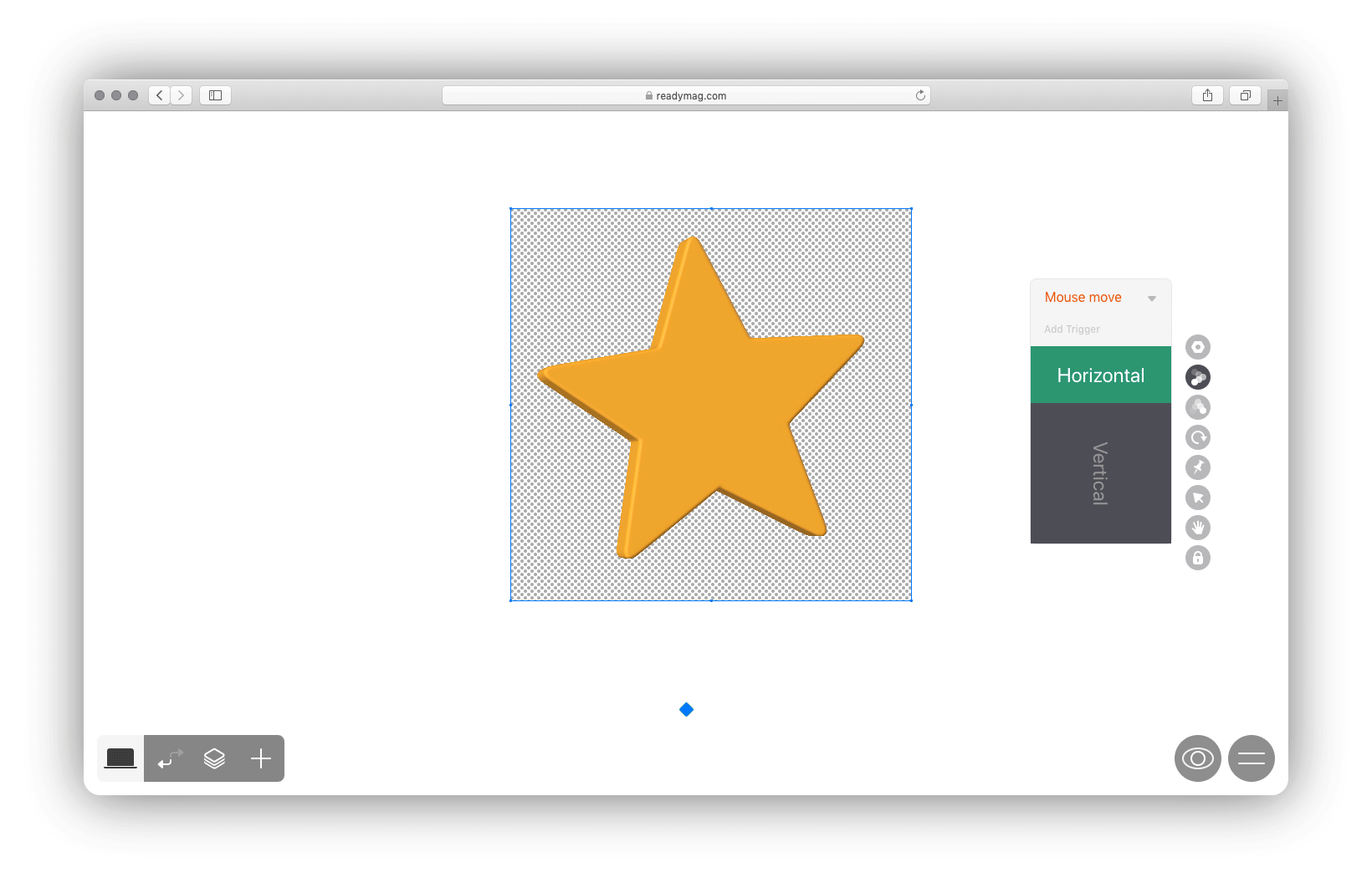Image resolution: width=1372 pixels, height=878 pixels.
Task: Select the Drag animation hand icon
Action: click(x=1198, y=528)
